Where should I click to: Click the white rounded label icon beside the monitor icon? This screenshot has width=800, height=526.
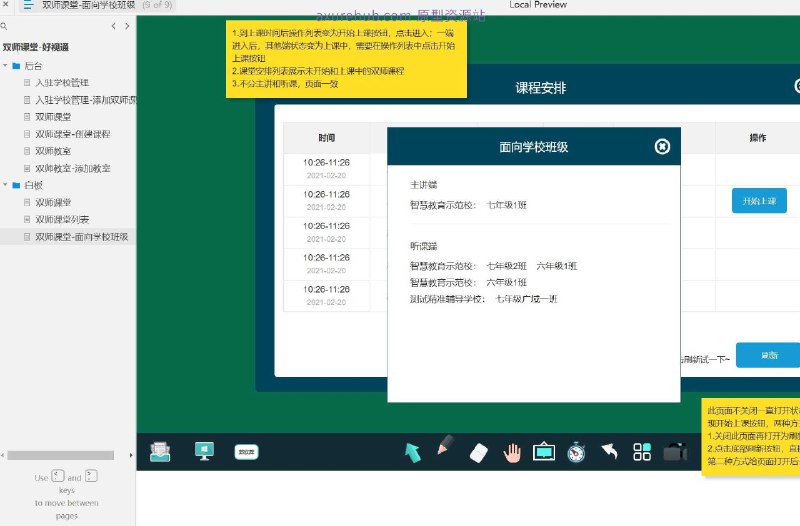tap(246, 452)
